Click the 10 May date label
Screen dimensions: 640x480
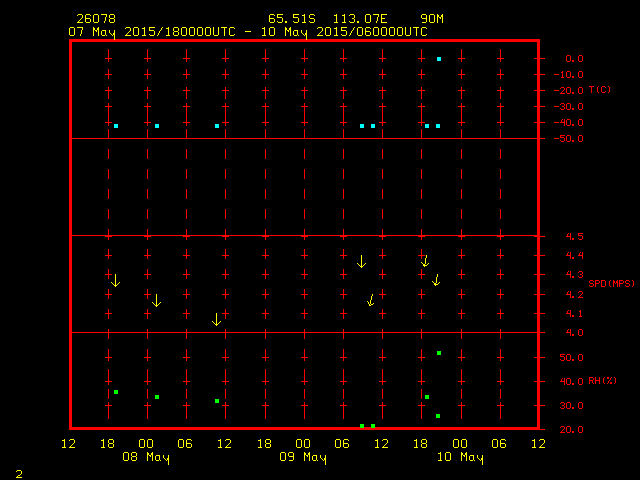coord(460,458)
